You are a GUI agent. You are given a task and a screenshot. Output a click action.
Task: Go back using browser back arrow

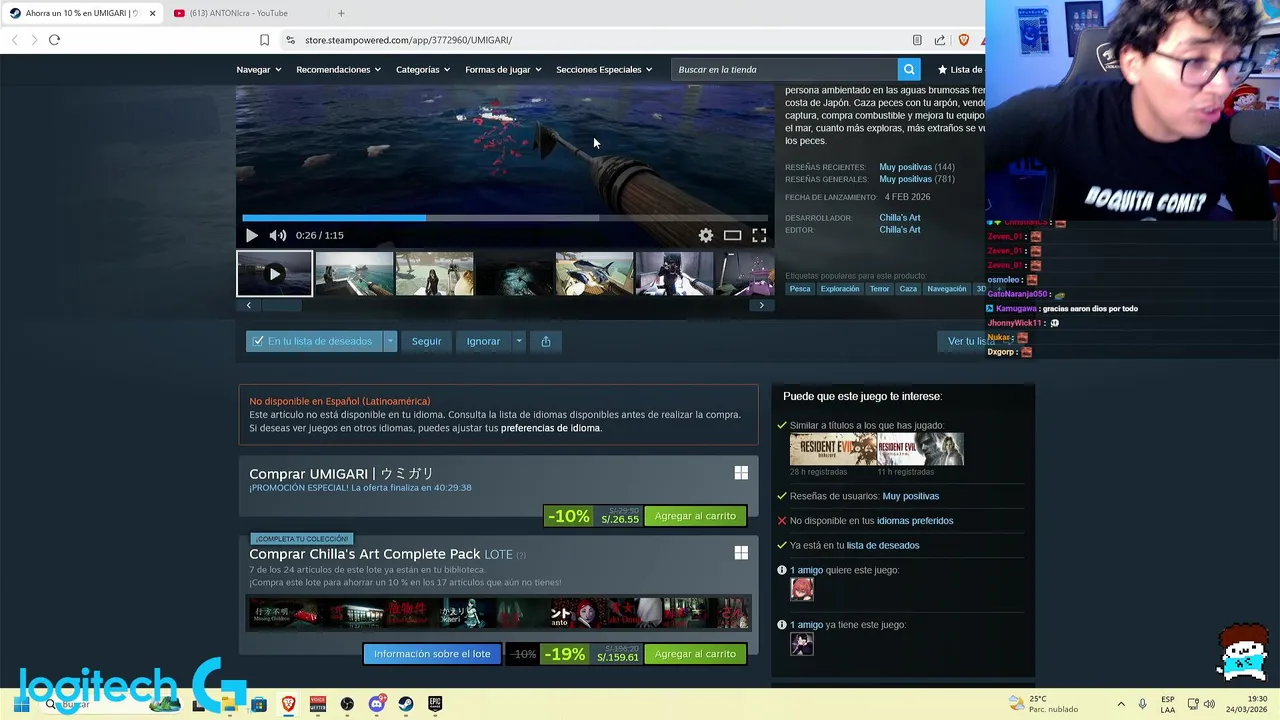click(x=14, y=40)
